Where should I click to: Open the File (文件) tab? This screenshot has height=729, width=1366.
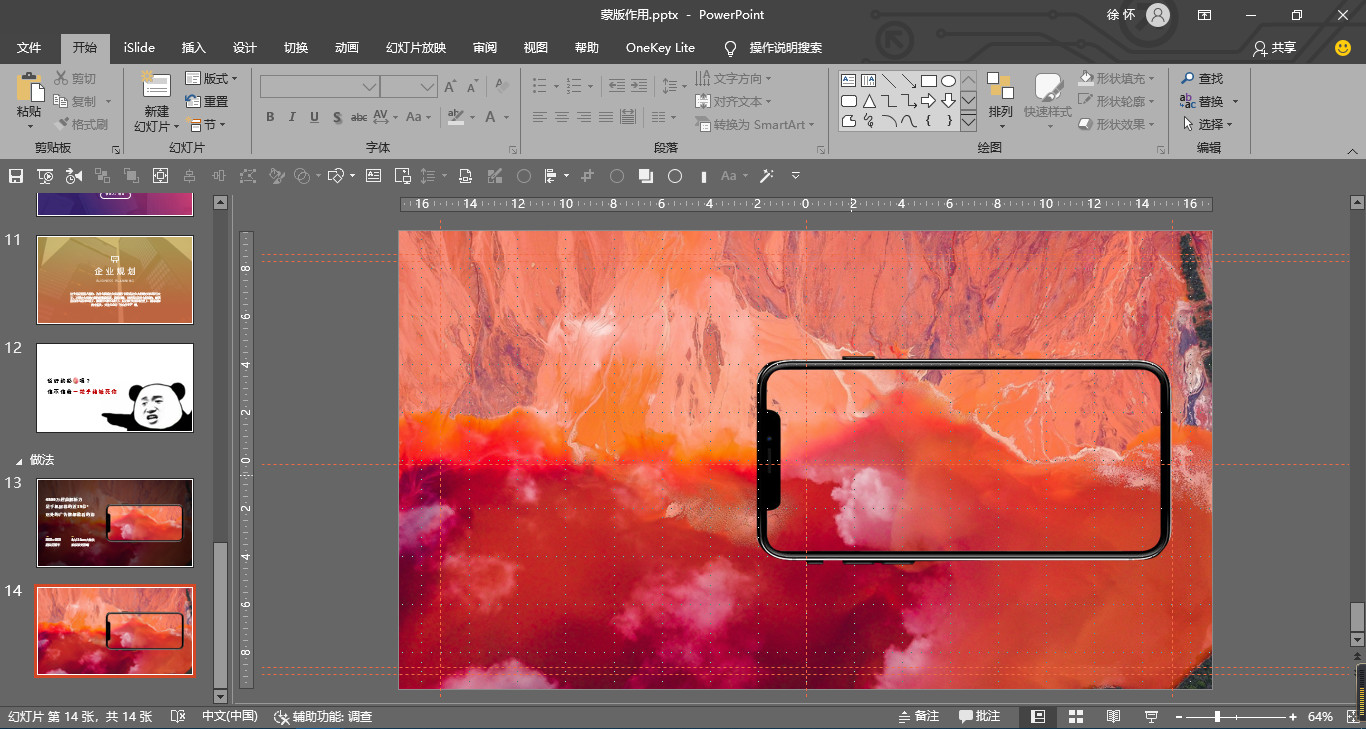tap(29, 48)
